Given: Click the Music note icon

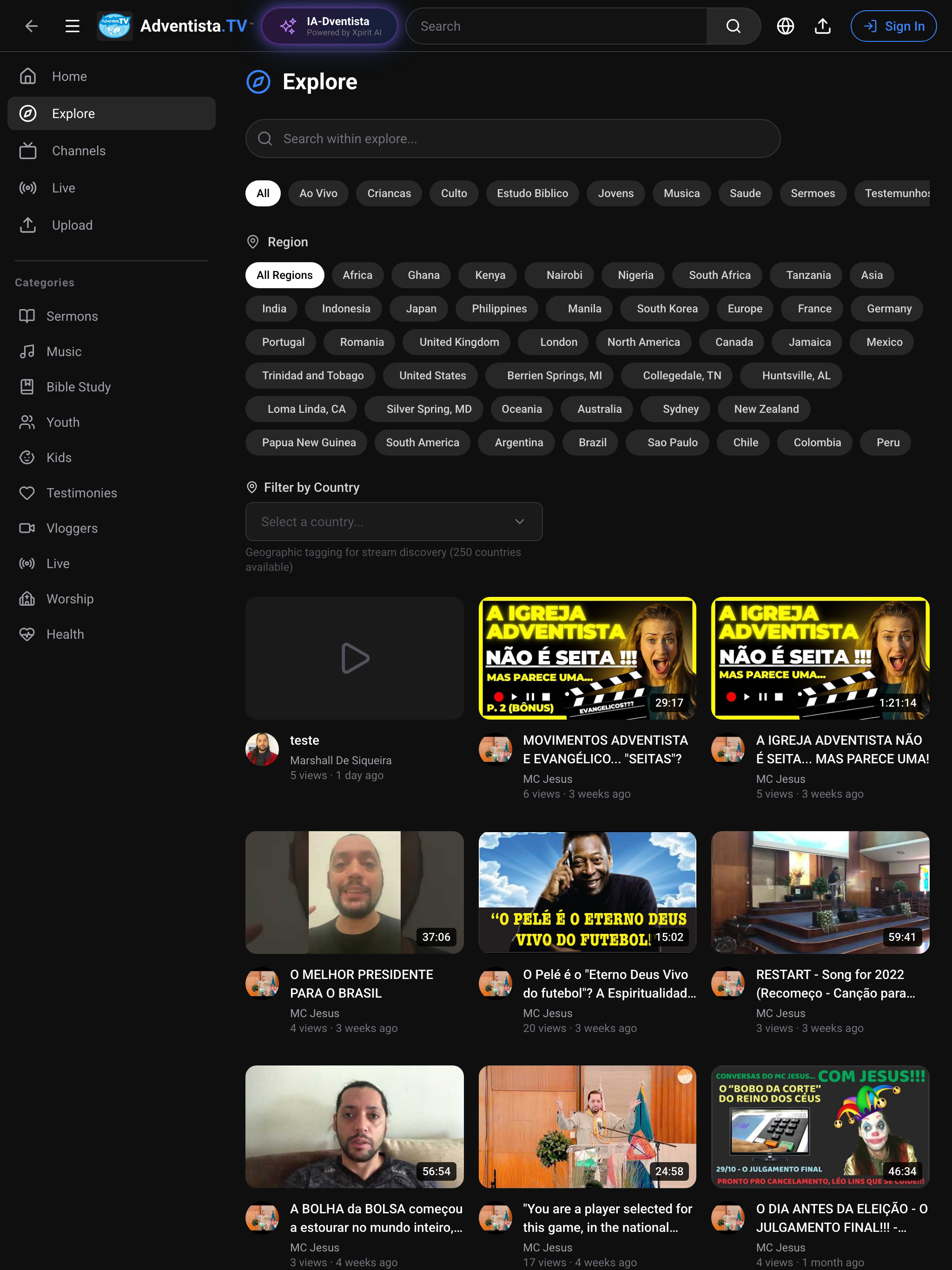Looking at the screenshot, I should coord(27,351).
